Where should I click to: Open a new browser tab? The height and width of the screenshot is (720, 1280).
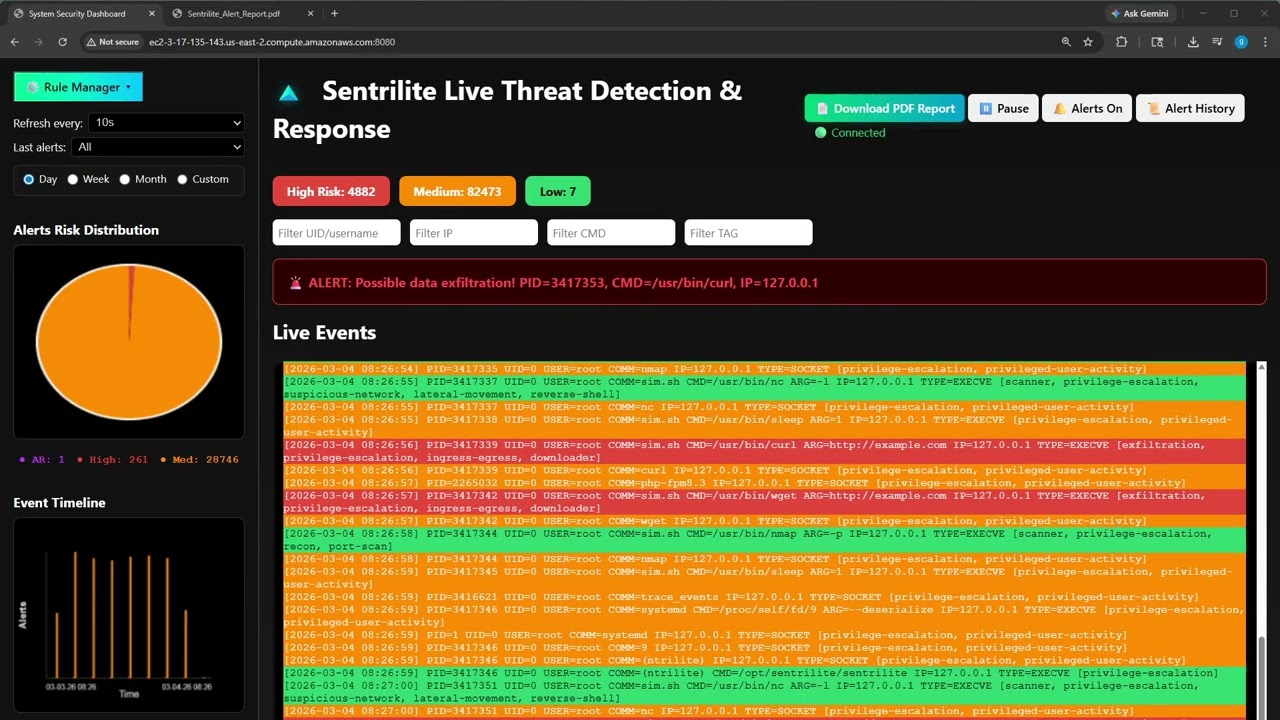(x=334, y=14)
